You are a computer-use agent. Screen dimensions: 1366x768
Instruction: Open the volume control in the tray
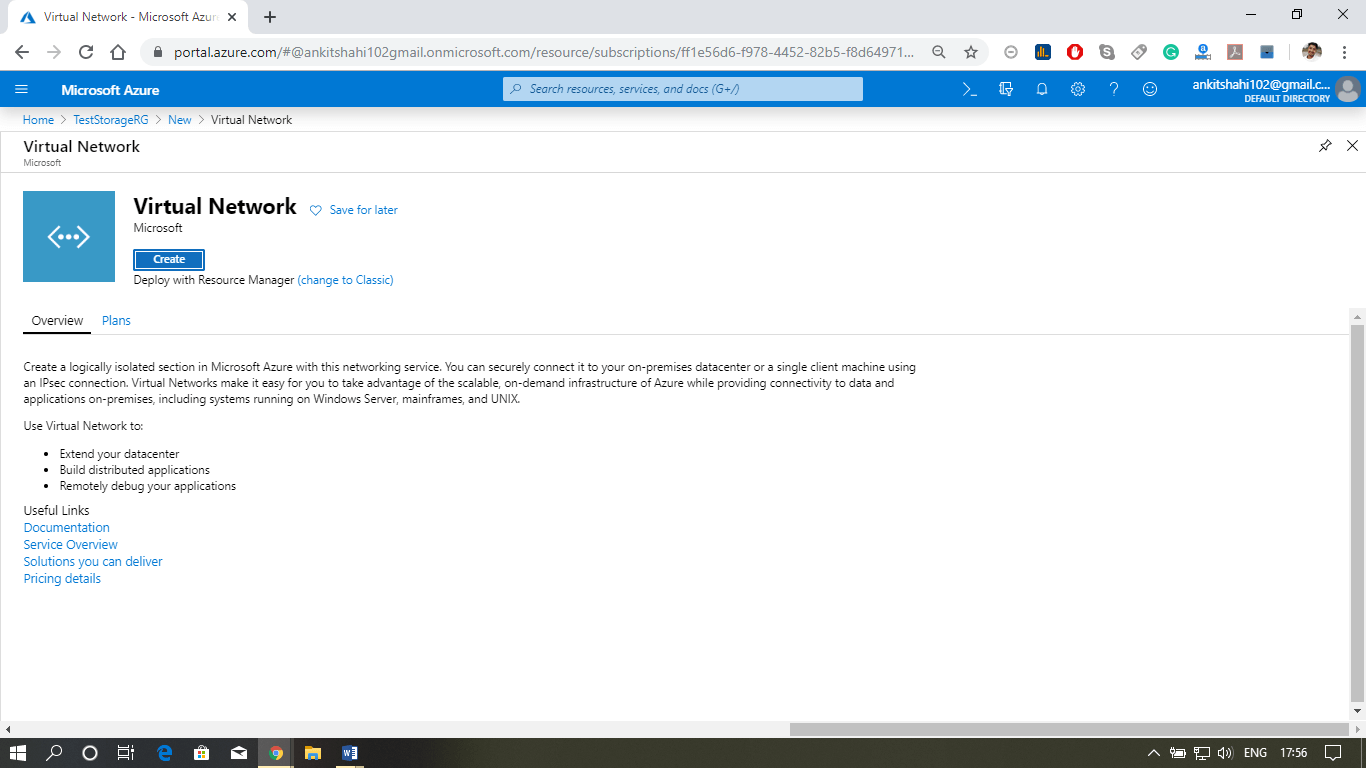tap(1225, 753)
